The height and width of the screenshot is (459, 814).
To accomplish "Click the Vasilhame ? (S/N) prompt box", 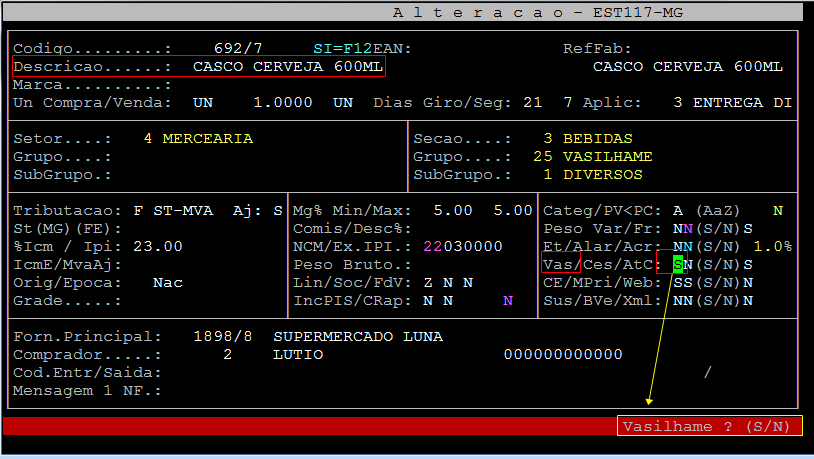I will (x=709, y=426).
